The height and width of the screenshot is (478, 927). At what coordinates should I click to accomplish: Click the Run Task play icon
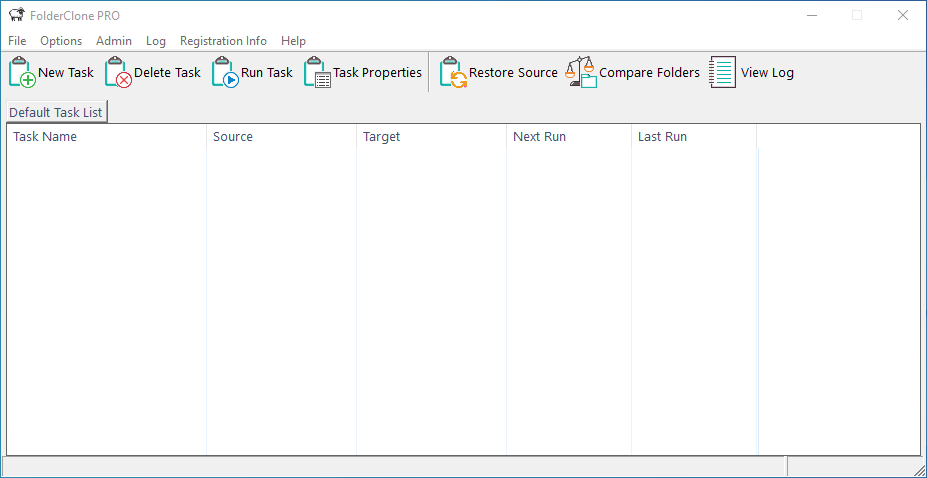[225, 73]
